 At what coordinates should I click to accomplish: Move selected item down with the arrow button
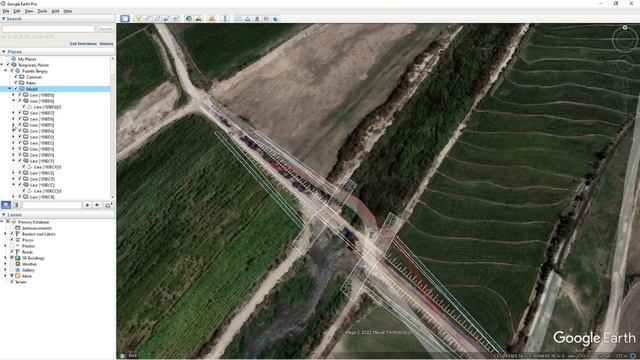click(x=97, y=205)
